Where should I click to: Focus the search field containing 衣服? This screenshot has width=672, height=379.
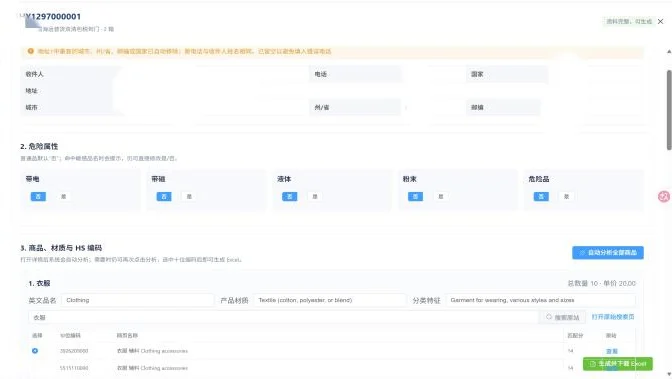pyautogui.click(x=283, y=317)
